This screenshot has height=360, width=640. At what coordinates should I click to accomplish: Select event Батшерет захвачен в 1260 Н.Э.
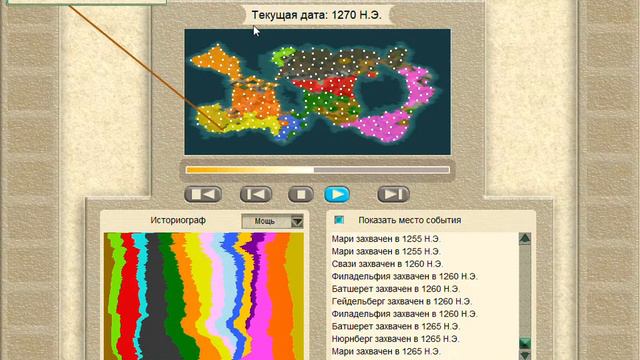(x=396, y=289)
